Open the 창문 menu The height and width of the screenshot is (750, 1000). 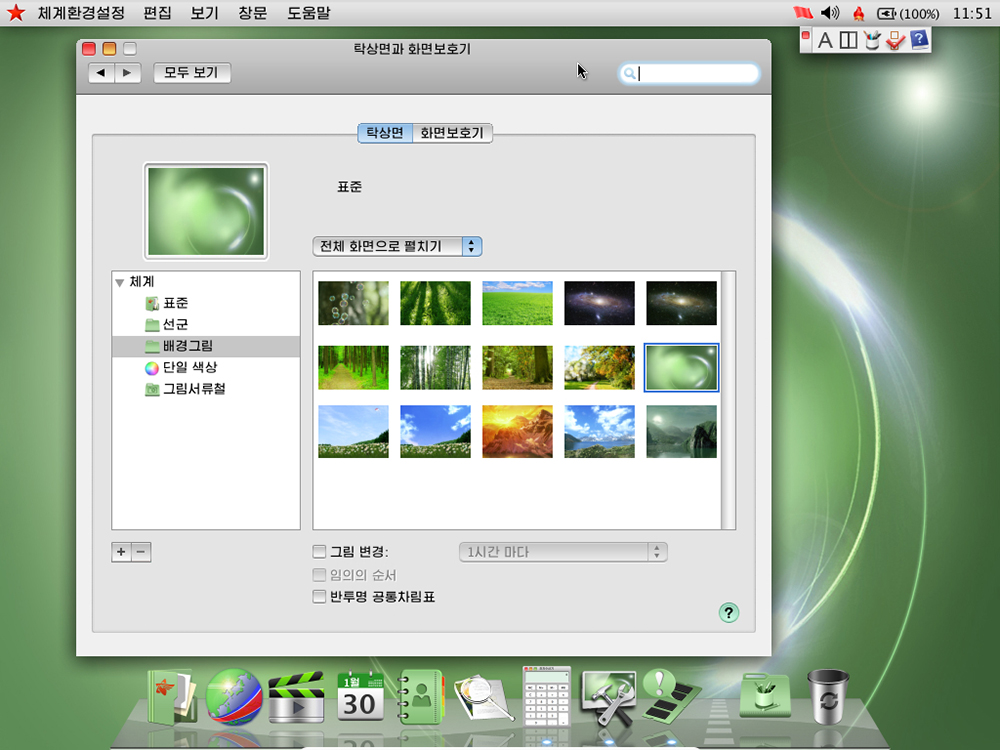(253, 13)
